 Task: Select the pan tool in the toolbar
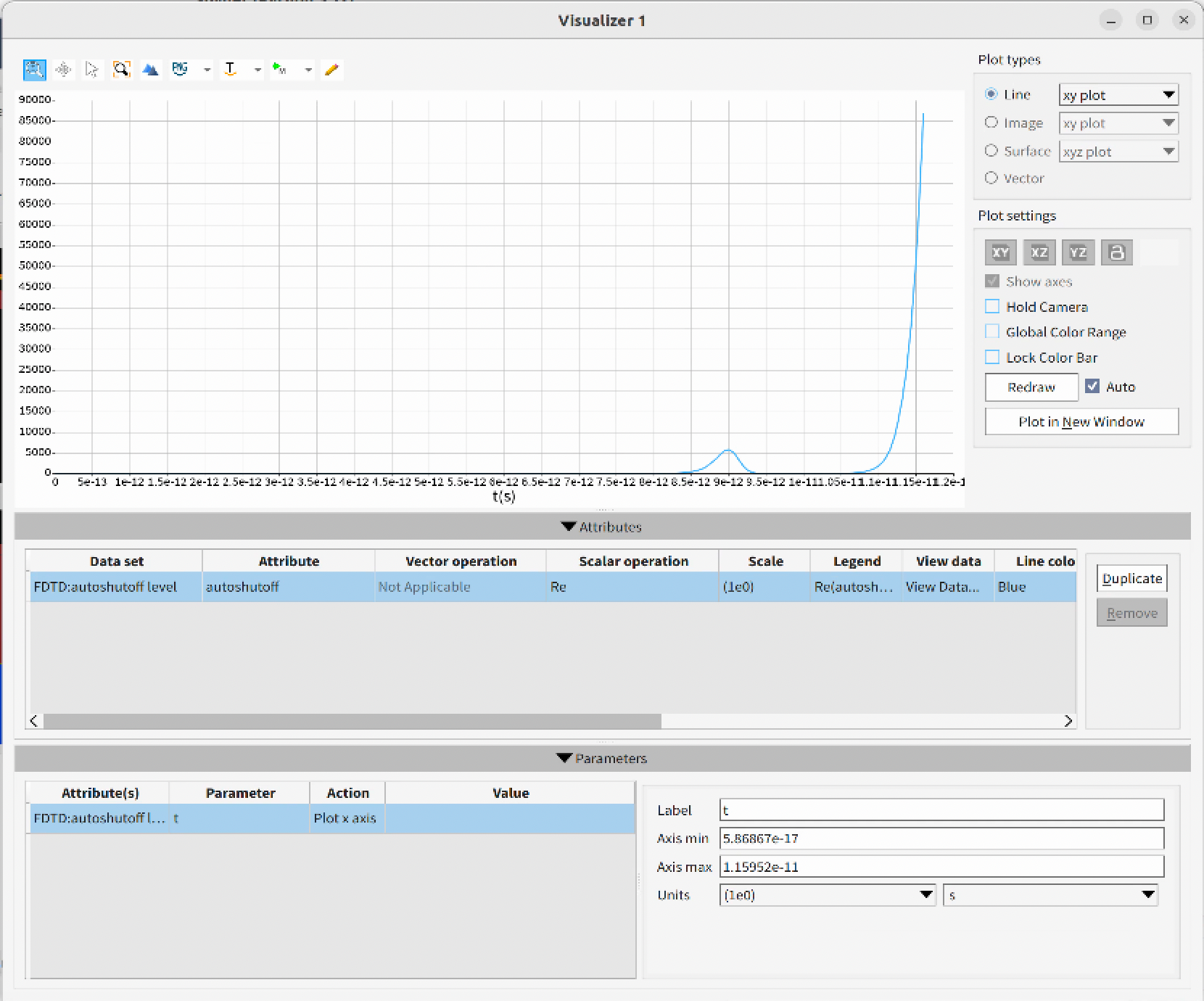pos(63,70)
